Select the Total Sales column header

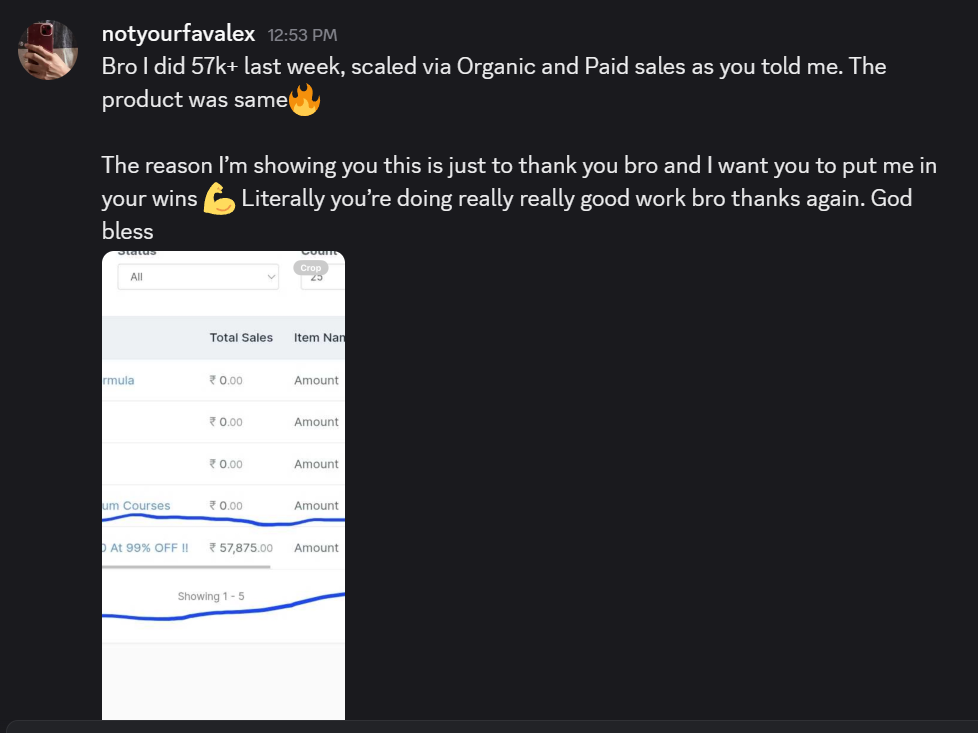(241, 338)
